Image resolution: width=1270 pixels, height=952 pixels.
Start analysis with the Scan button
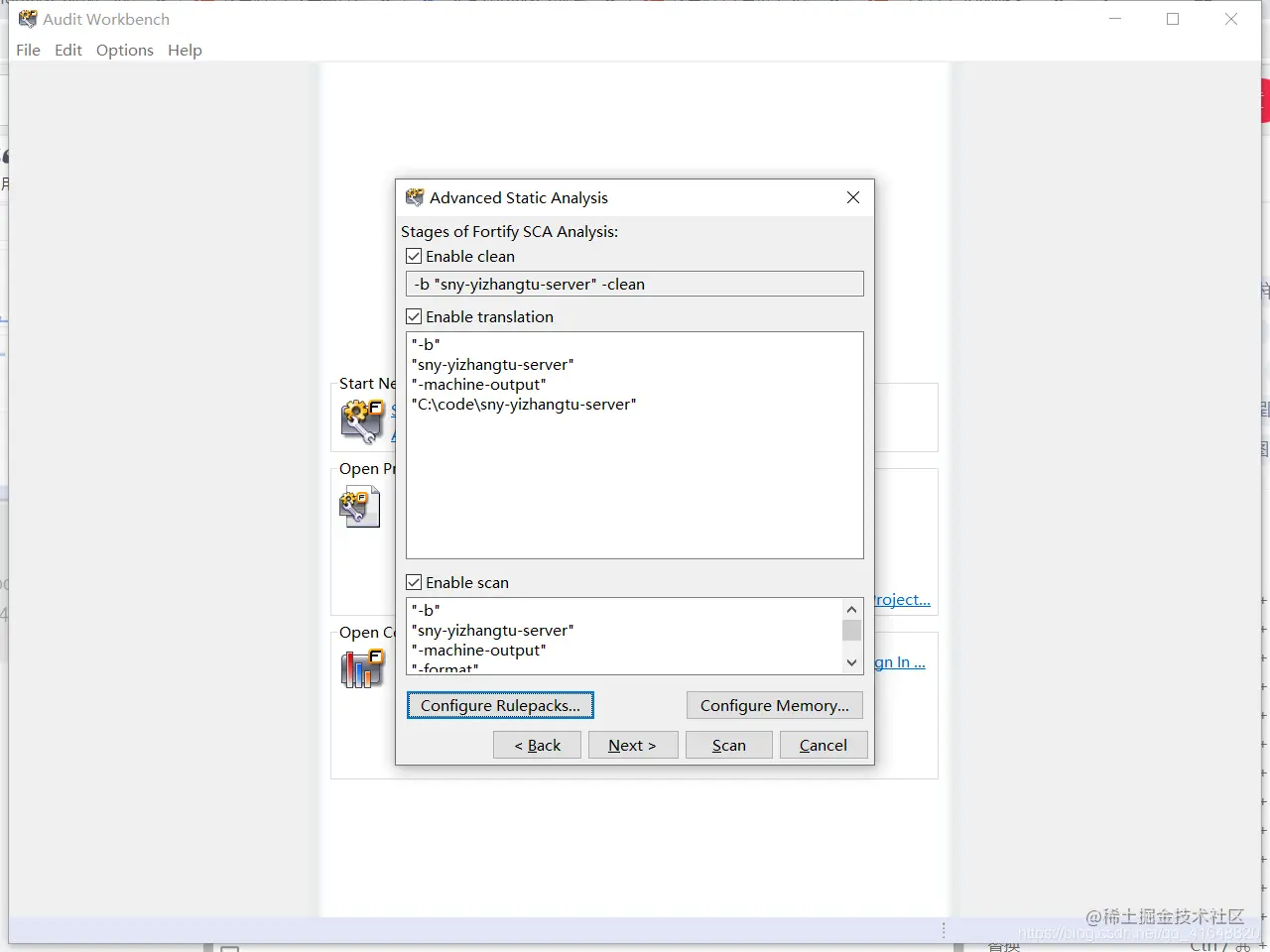click(x=729, y=745)
